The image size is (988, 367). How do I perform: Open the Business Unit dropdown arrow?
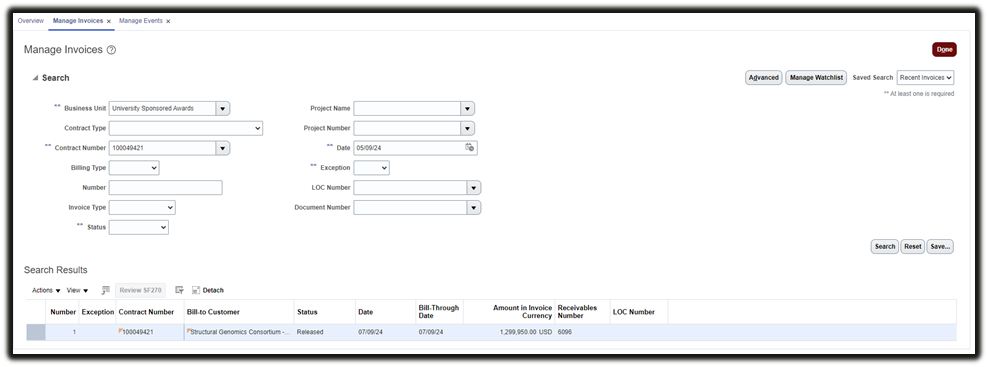pyautogui.click(x=222, y=108)
